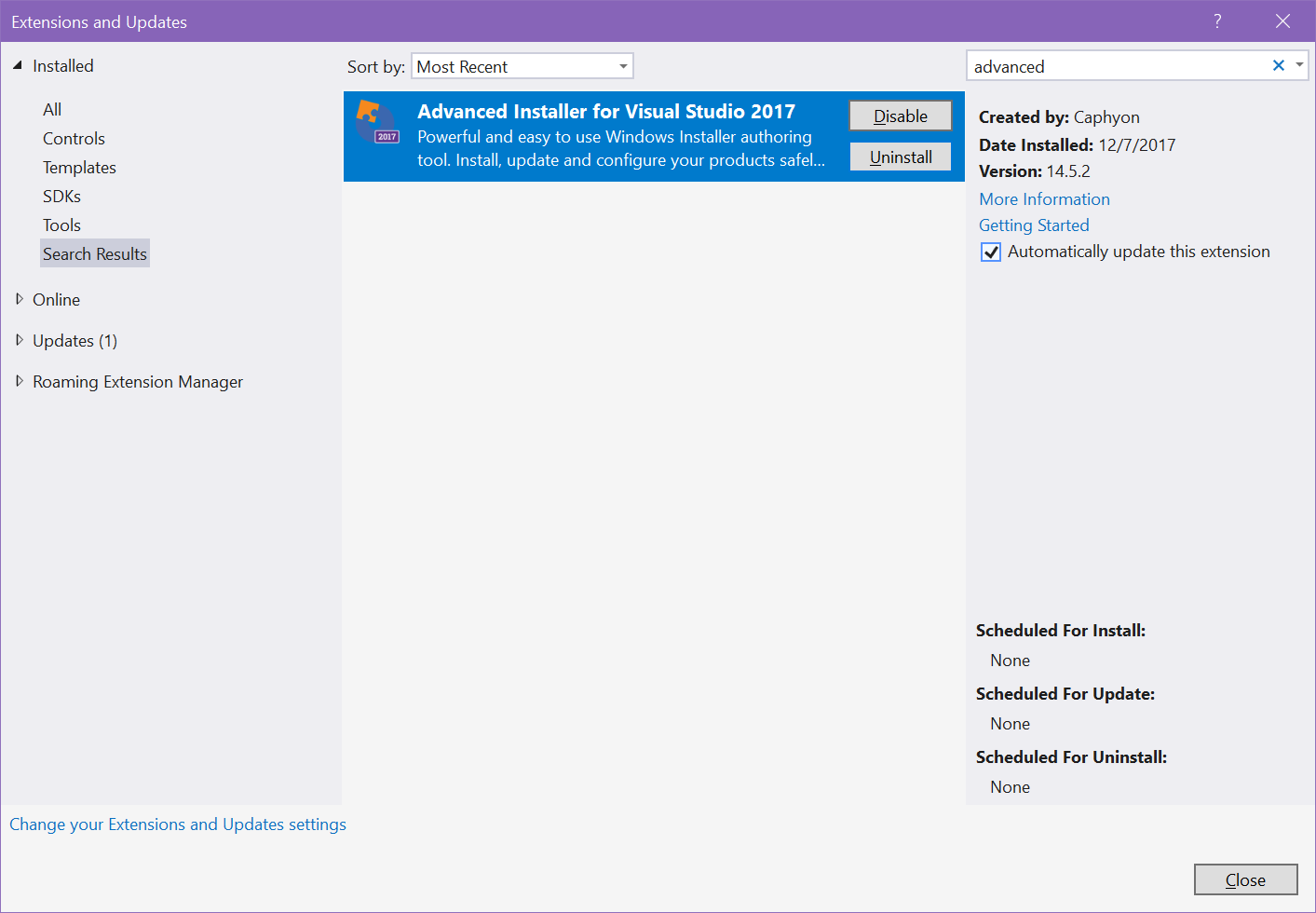
Task: Select the All category
Action: pyautogui.click(x=52, y=110)
